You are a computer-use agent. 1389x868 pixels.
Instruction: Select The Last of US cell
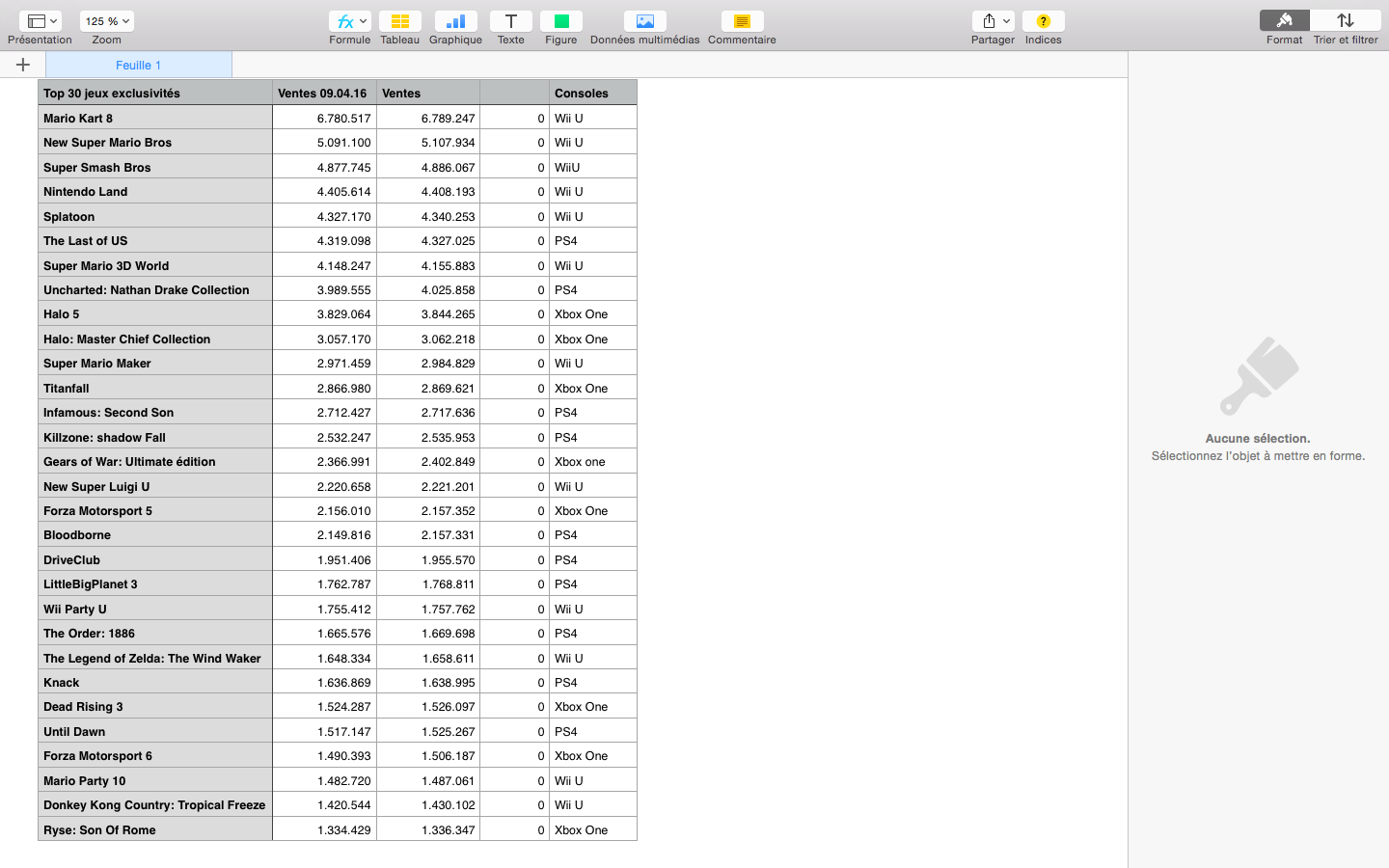pyautogui.click(x=155, y=240)
